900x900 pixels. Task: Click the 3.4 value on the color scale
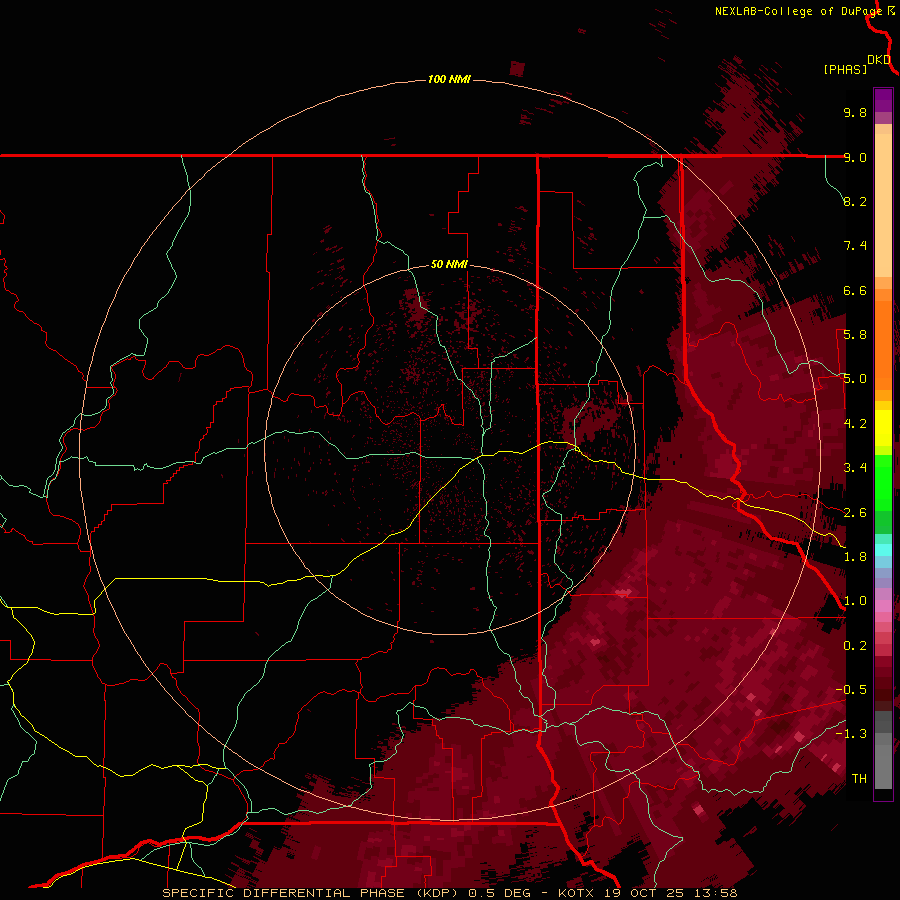point(855,468)
